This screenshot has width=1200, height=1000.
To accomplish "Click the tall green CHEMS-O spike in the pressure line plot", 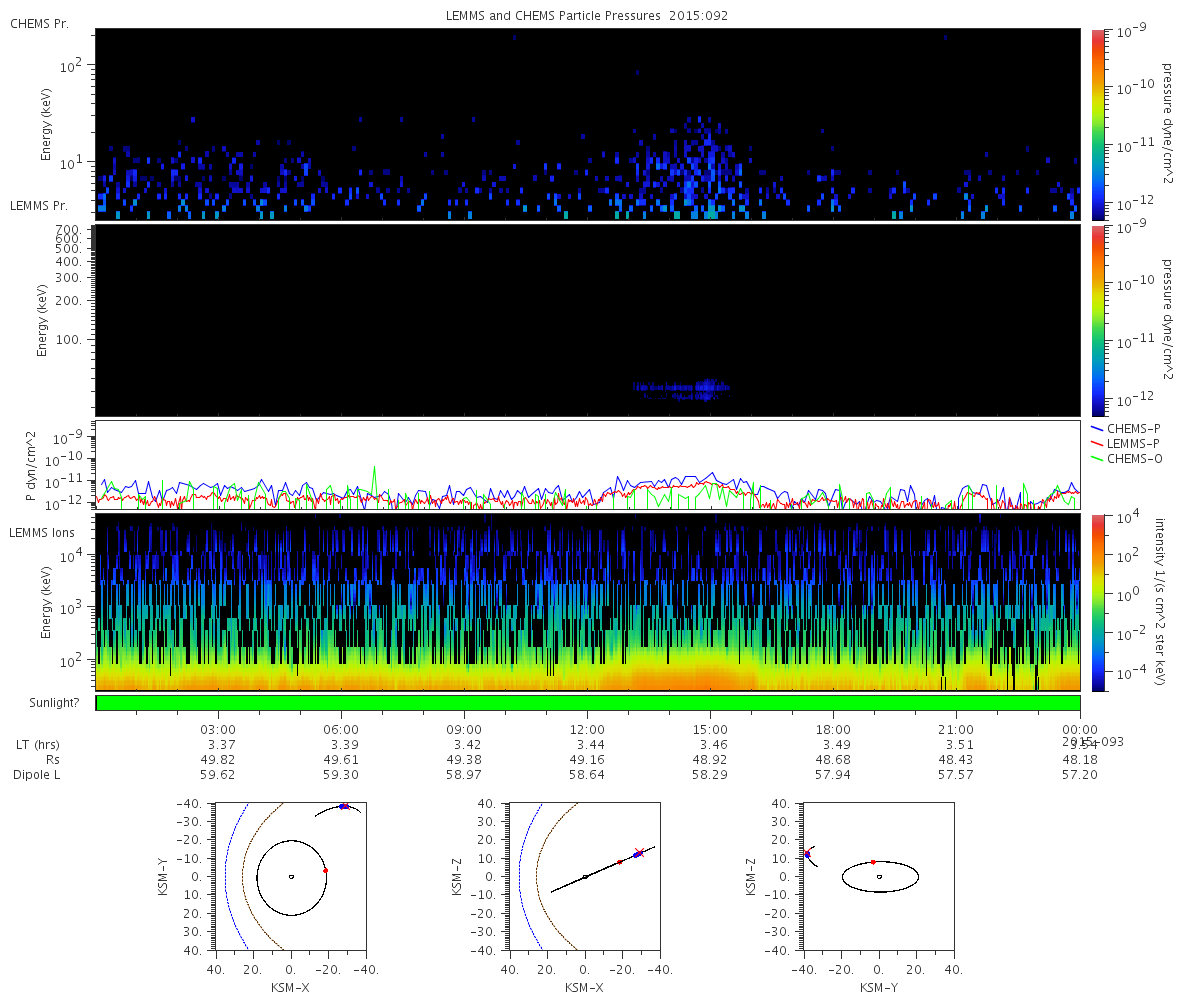I will pyautogui.click(x=375, y=470).
